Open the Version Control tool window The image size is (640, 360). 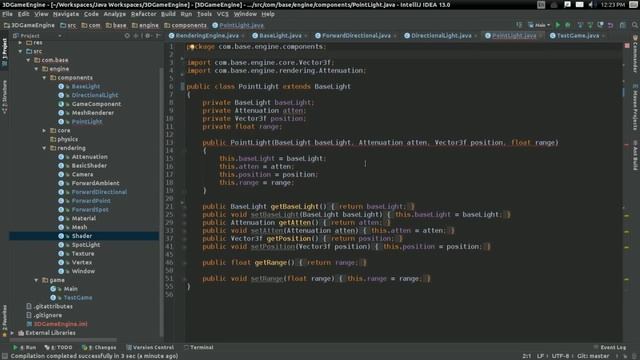(150, 347)
